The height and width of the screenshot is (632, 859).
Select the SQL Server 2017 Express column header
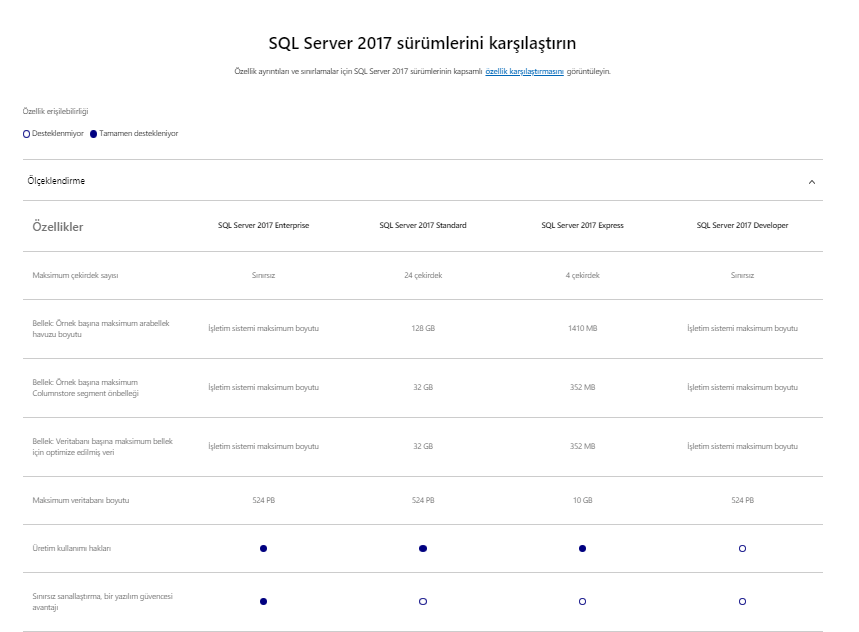coord(582,225)
